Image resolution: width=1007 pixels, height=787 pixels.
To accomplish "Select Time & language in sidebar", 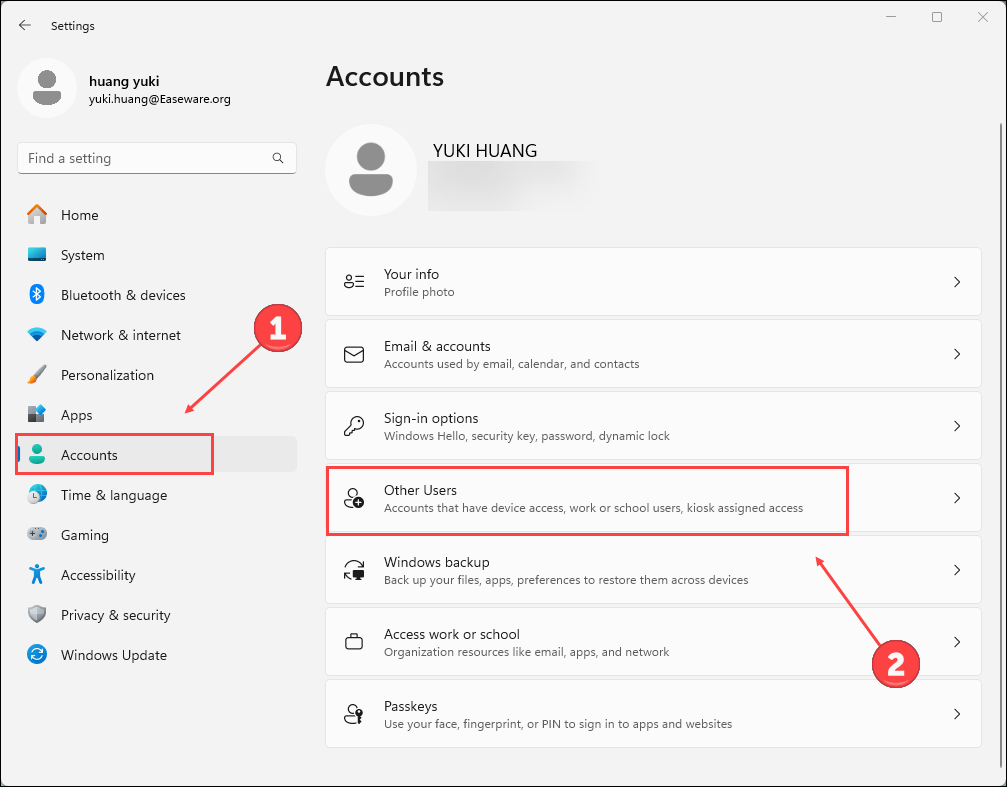I will [113, 495].
